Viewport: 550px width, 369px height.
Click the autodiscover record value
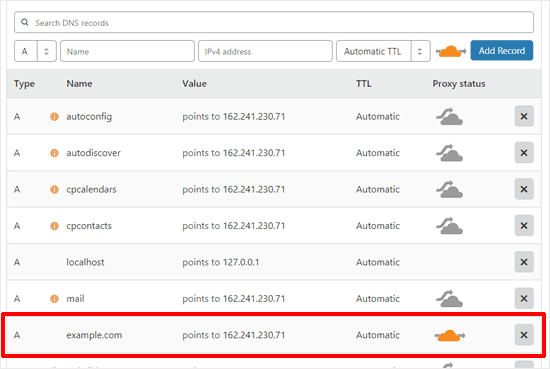click(234, 153)
